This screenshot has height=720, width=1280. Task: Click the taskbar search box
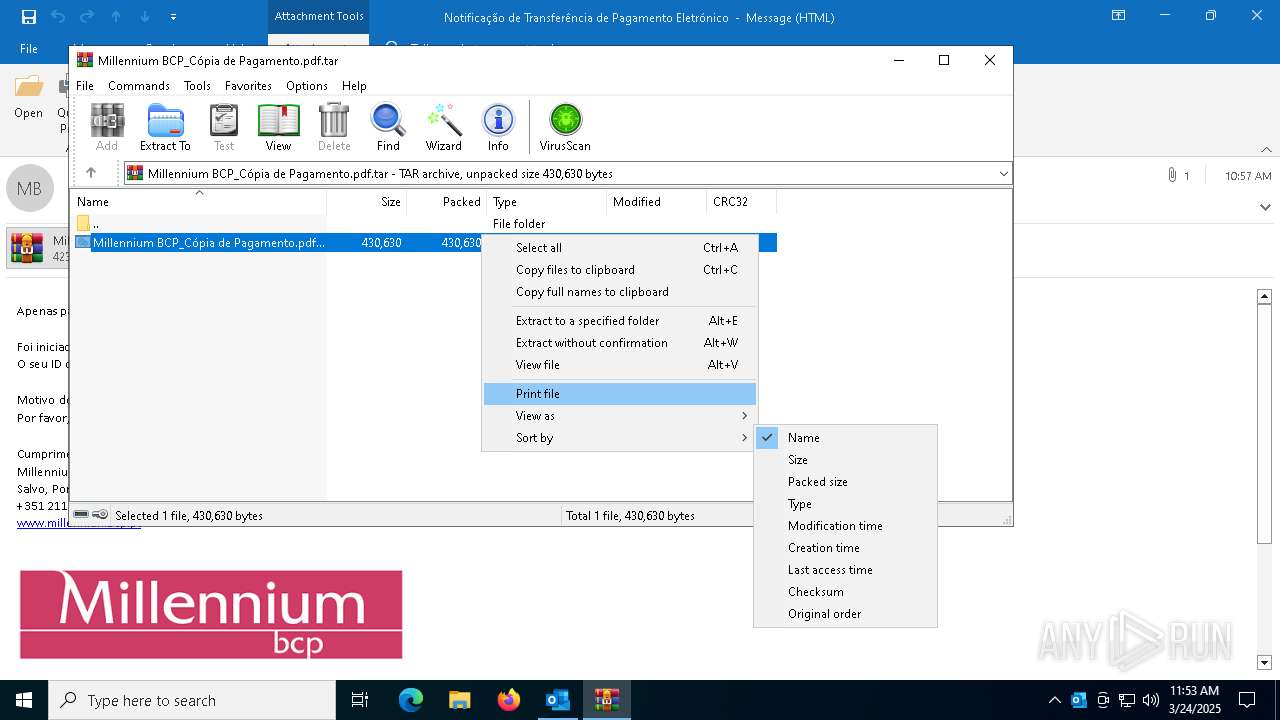point(192,700)
